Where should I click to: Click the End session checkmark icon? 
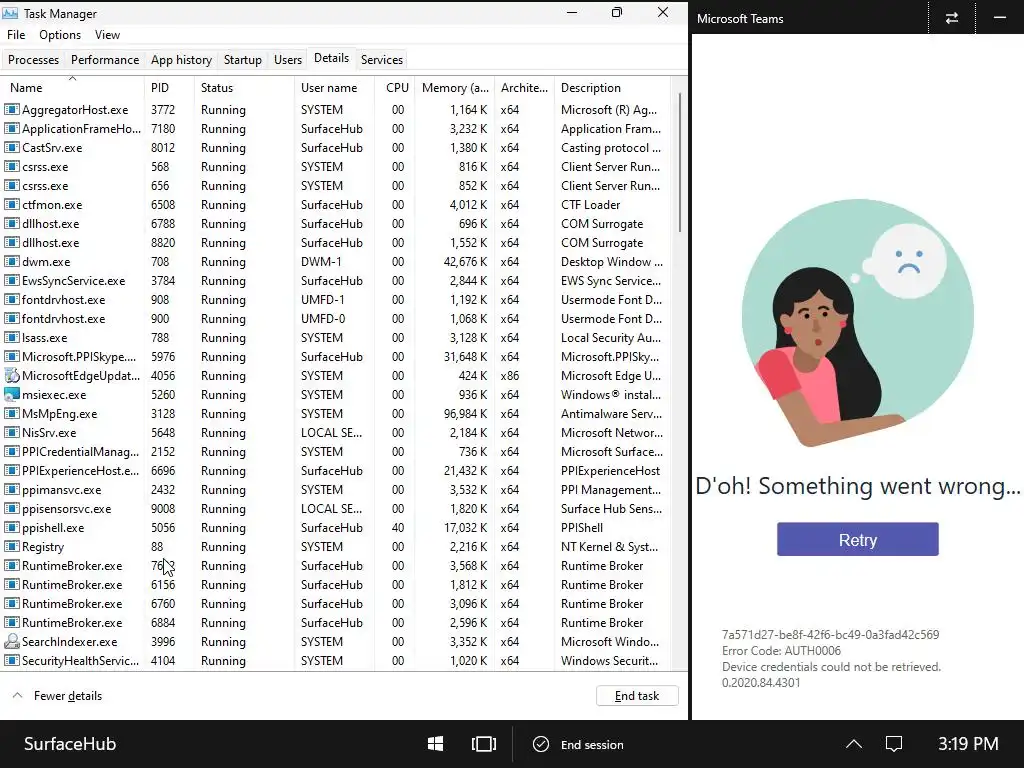click(541, 744)
